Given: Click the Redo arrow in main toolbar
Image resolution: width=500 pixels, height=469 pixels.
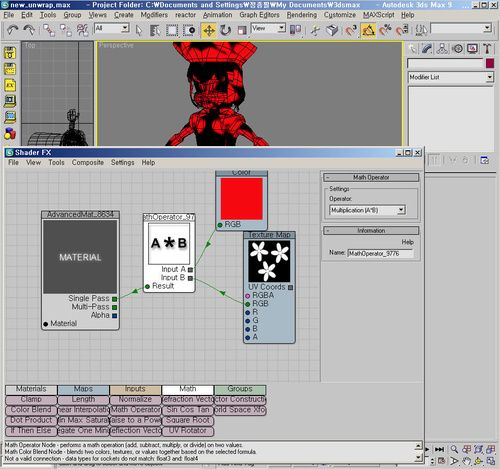Looking at the screenshot, I should (x=29, y=30).
